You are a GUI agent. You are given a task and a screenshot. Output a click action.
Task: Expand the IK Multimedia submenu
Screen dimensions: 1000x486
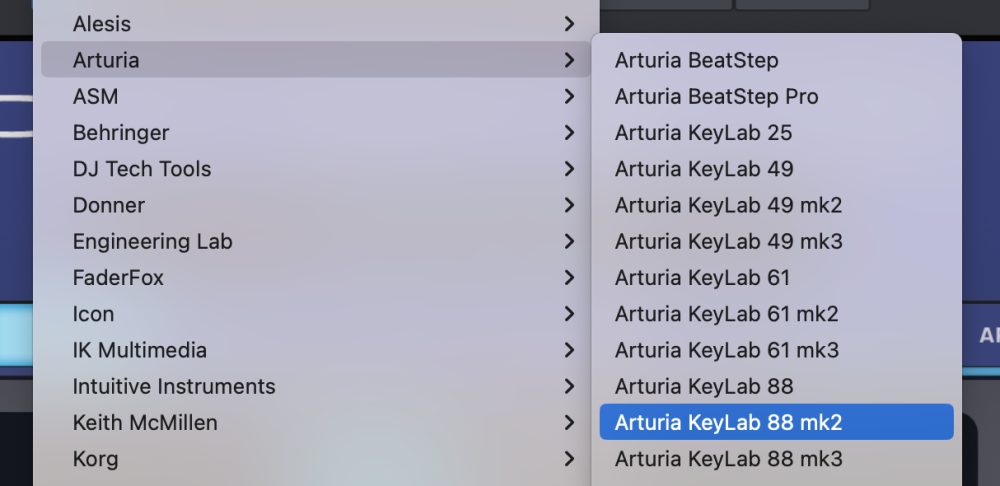point(140,350)
